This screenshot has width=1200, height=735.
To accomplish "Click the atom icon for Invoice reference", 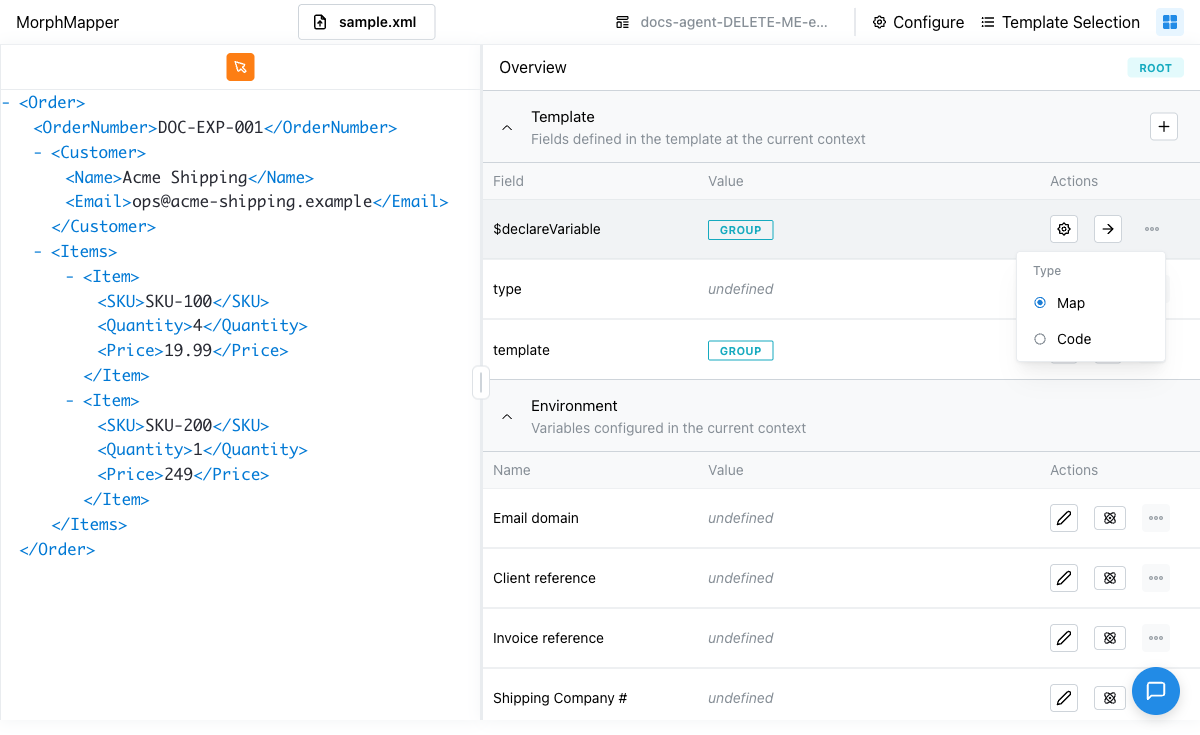I will coord(1110,638).
